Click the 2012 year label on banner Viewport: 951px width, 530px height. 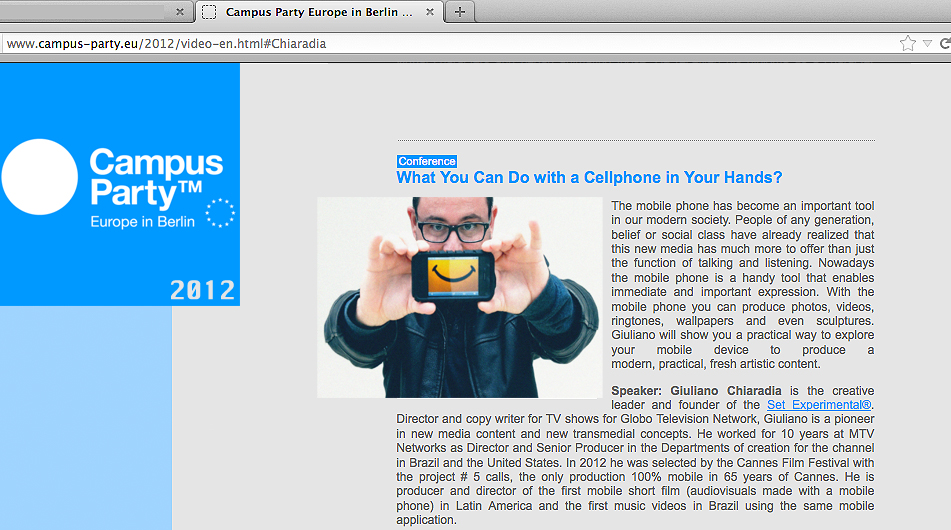point(202,290)
